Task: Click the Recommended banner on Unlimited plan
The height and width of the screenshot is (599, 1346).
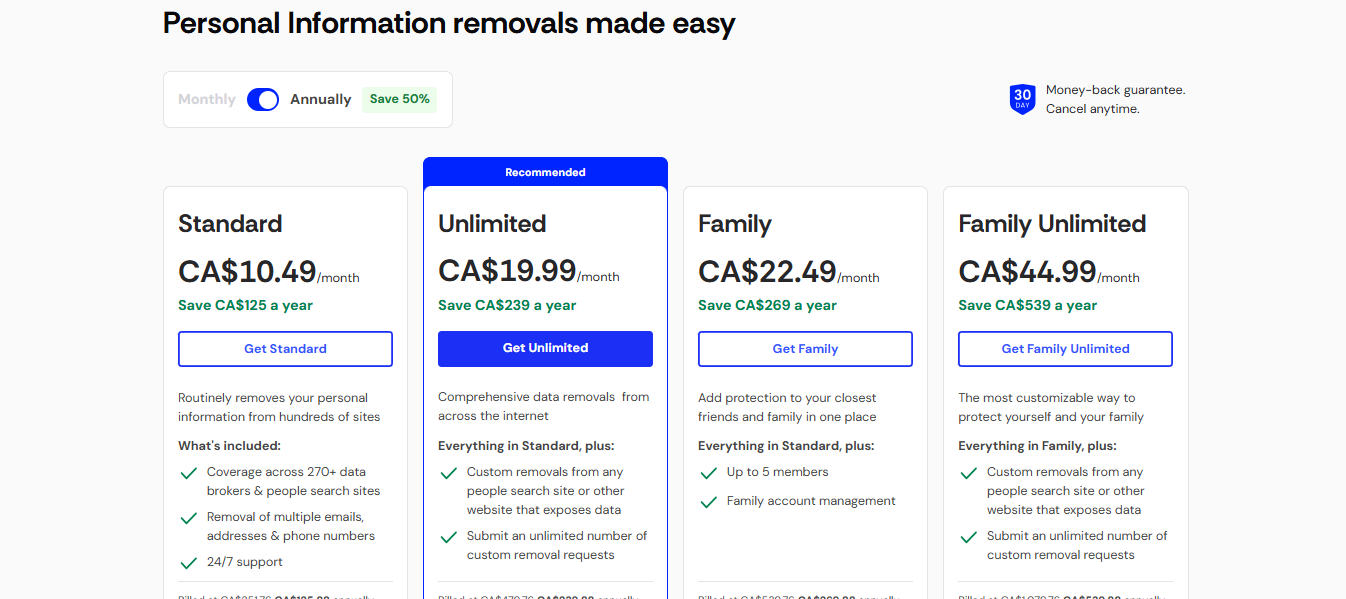Action: tap(545, 172)
